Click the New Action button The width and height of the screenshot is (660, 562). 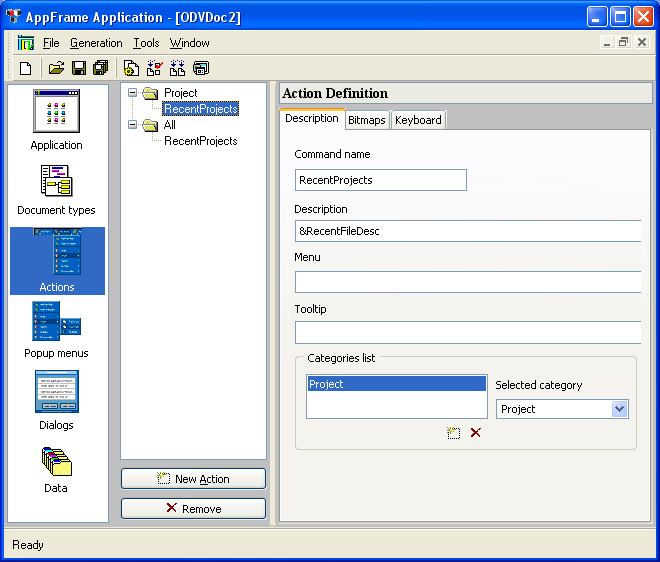(x=193, y=479)
